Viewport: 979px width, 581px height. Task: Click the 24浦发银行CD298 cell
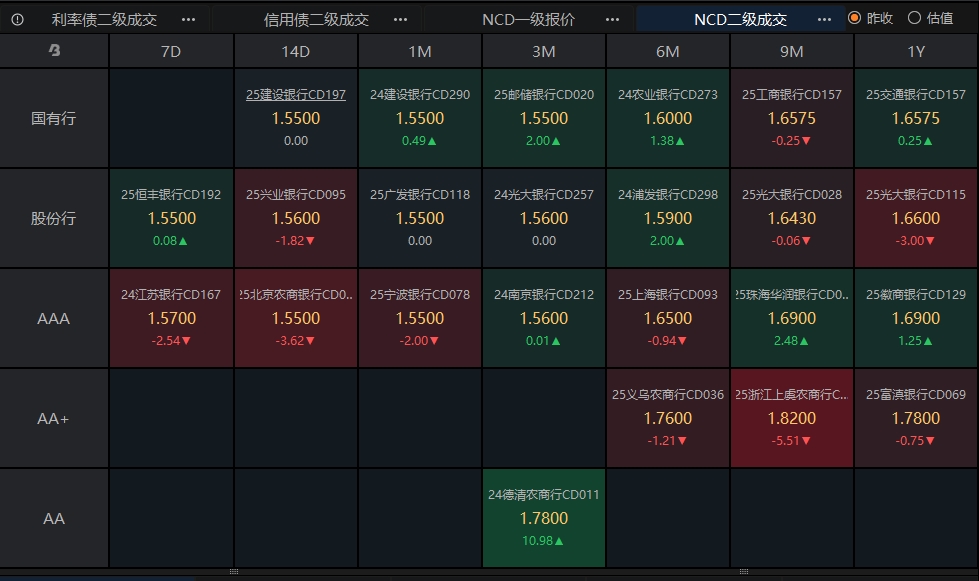coord(667,218)
